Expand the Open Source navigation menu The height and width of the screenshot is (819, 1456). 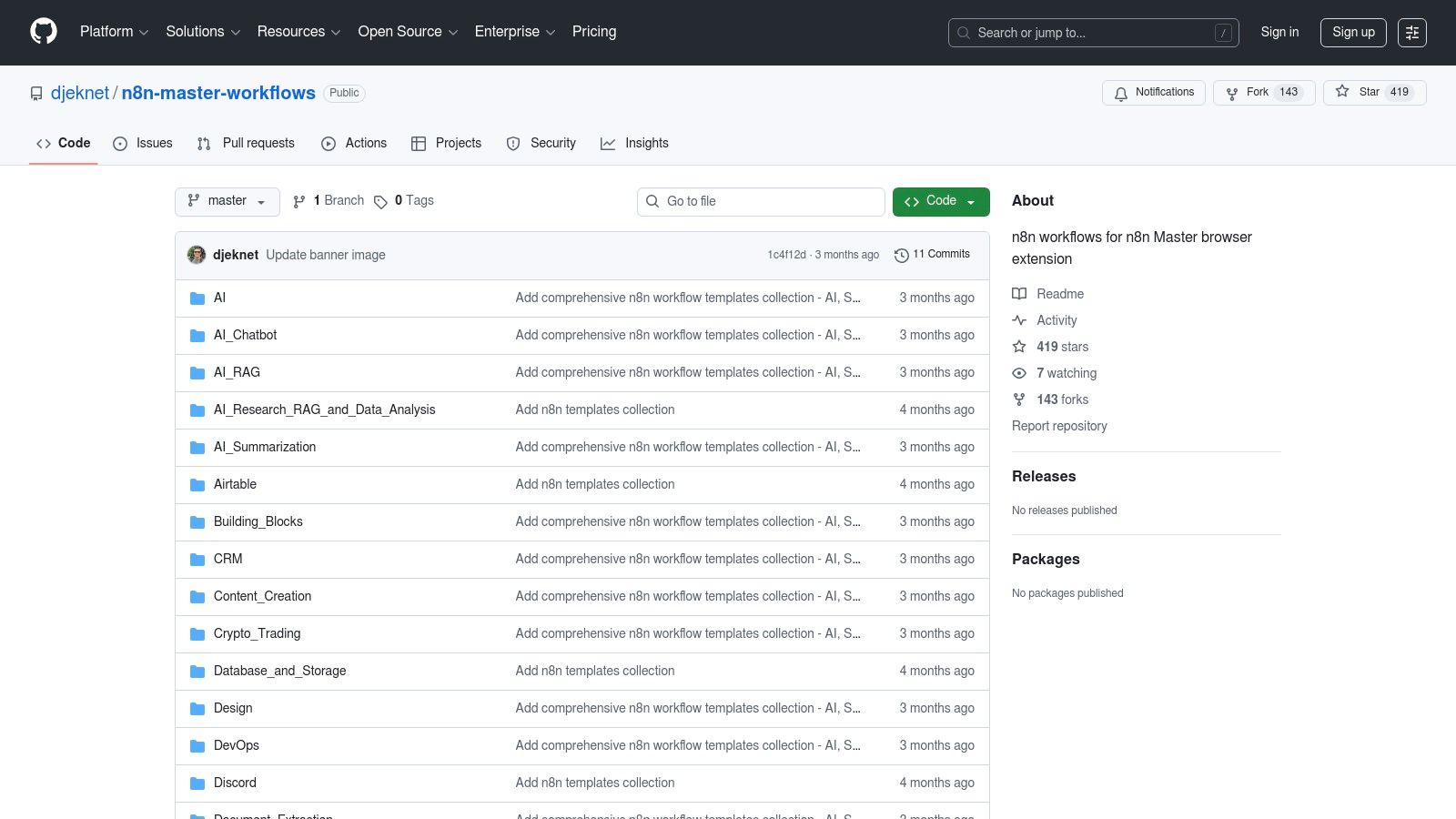[x=407, y=32]
